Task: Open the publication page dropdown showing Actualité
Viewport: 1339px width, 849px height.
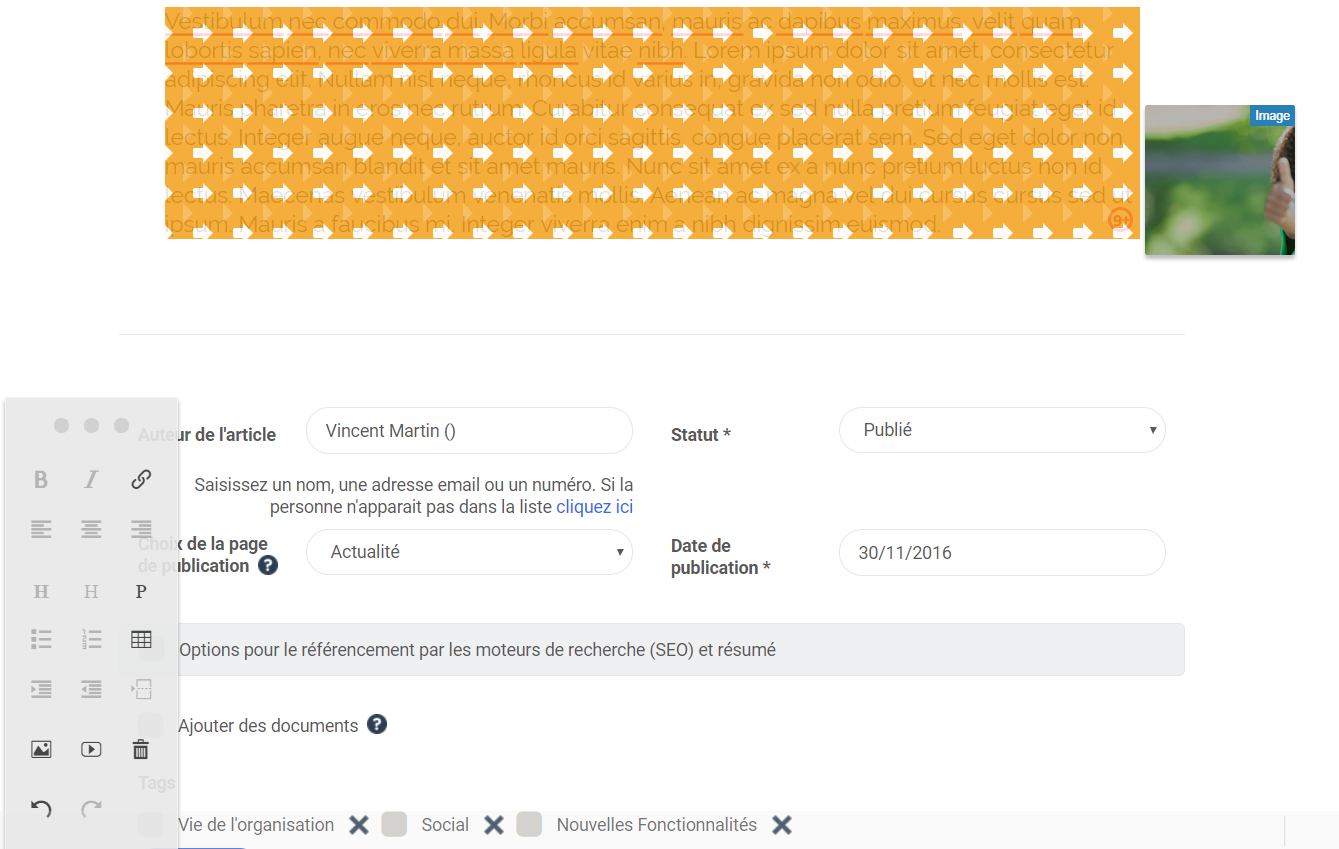Action: pos(469,552)
